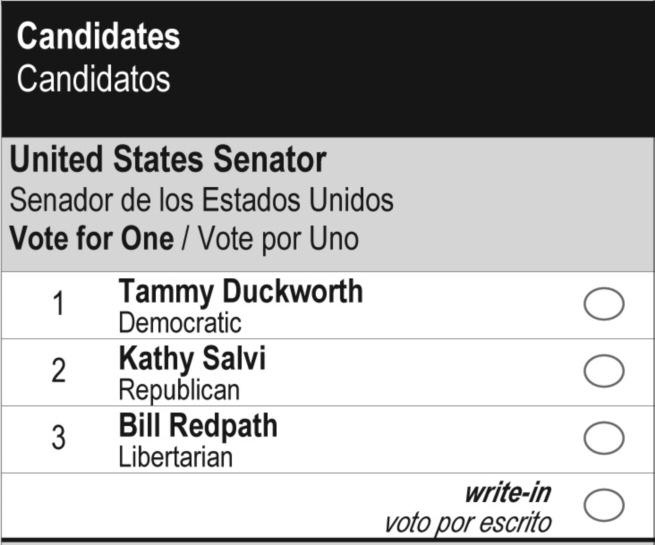Image resolution: width=655 pixels, height=545 pixels.
Task: Select the oval for Kathy Salvi
Action: pos(603,371)
